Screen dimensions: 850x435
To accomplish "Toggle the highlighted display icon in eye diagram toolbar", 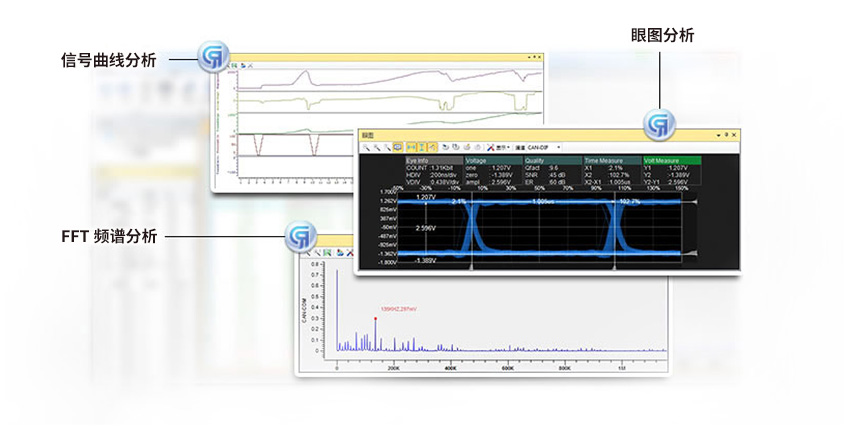I will tap(398, 147).
